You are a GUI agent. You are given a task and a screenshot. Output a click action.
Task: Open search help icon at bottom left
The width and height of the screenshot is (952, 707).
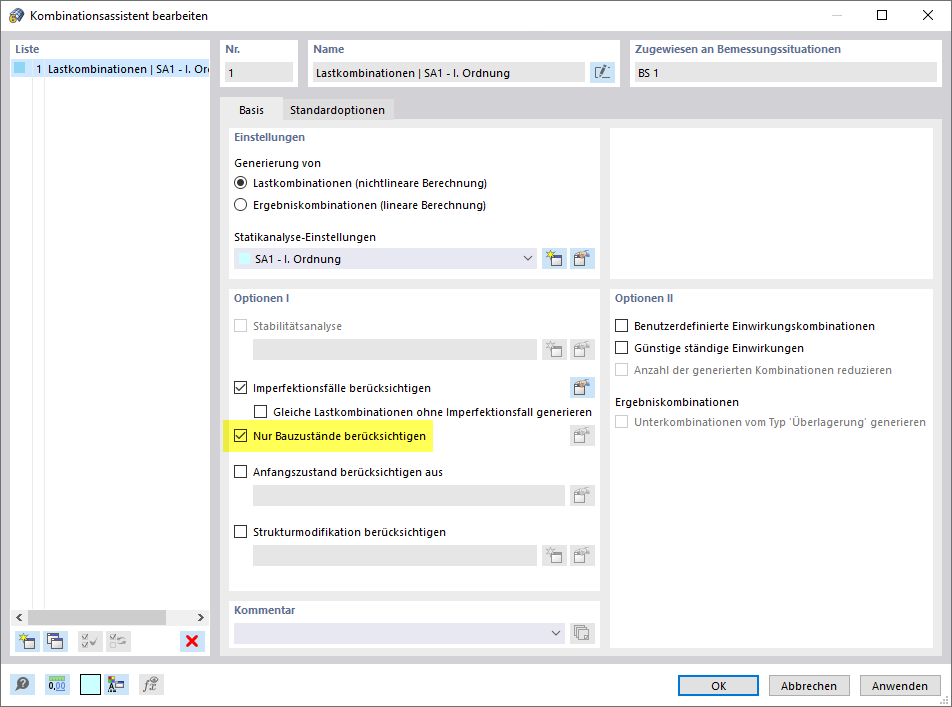pyautogui.click(x=22, y=685)
